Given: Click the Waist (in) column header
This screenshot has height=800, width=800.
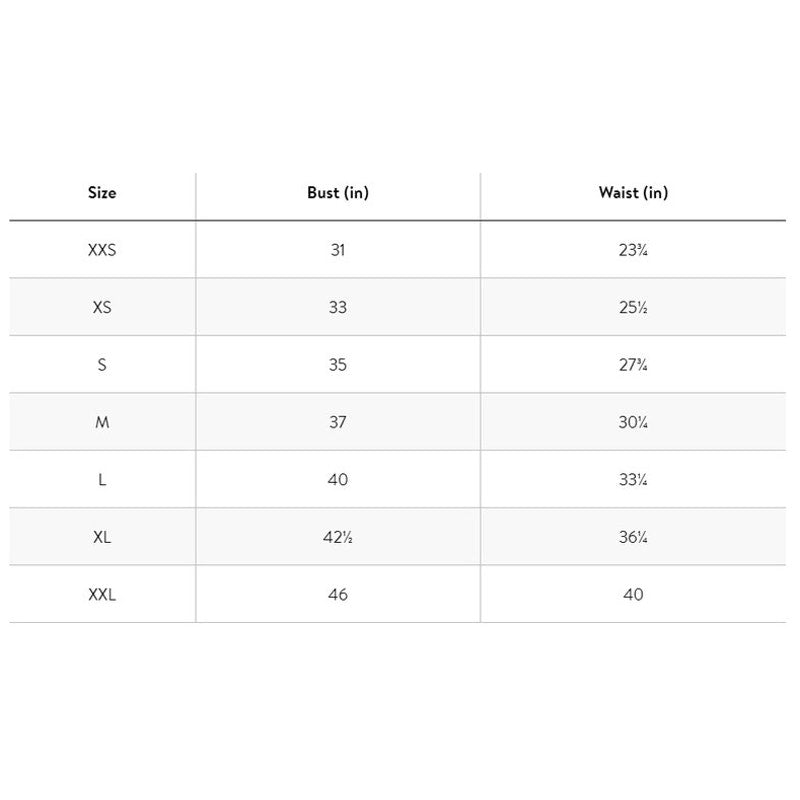Looking at the screenshot, I should 633,192.
